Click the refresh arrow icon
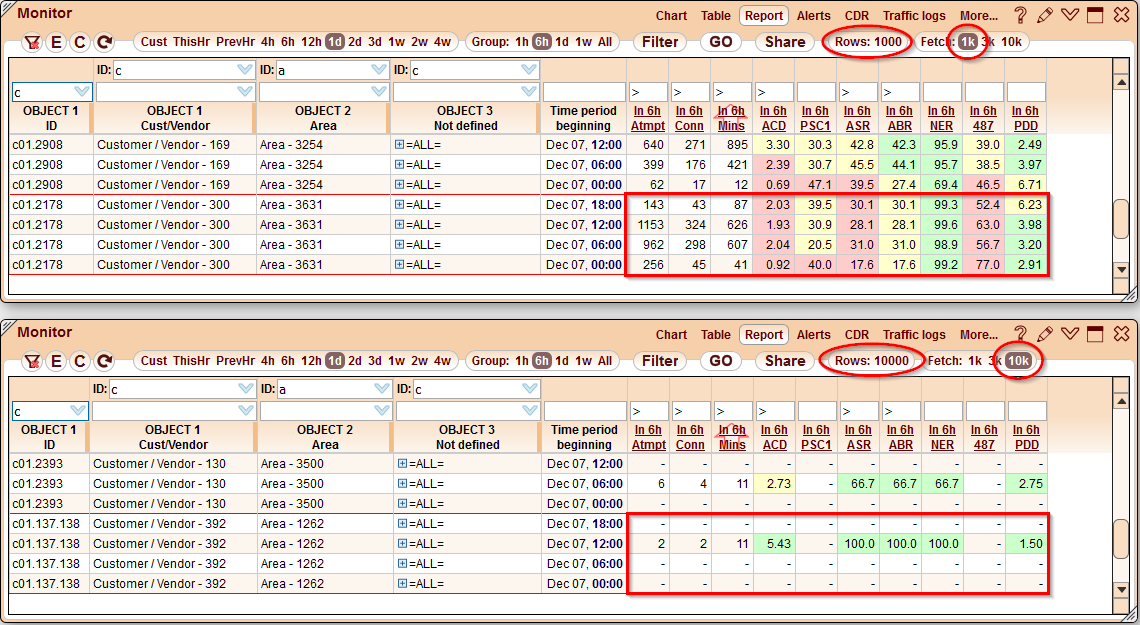The height and width of the screenshot is (625, 1140). [x=103, y=42]
